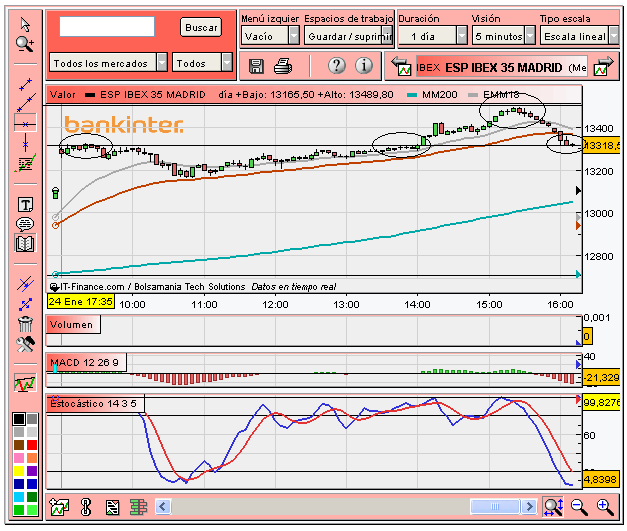Screen dimensions: 627x531
Task: Pick the cyan color swatch
Action: (19, 497)
